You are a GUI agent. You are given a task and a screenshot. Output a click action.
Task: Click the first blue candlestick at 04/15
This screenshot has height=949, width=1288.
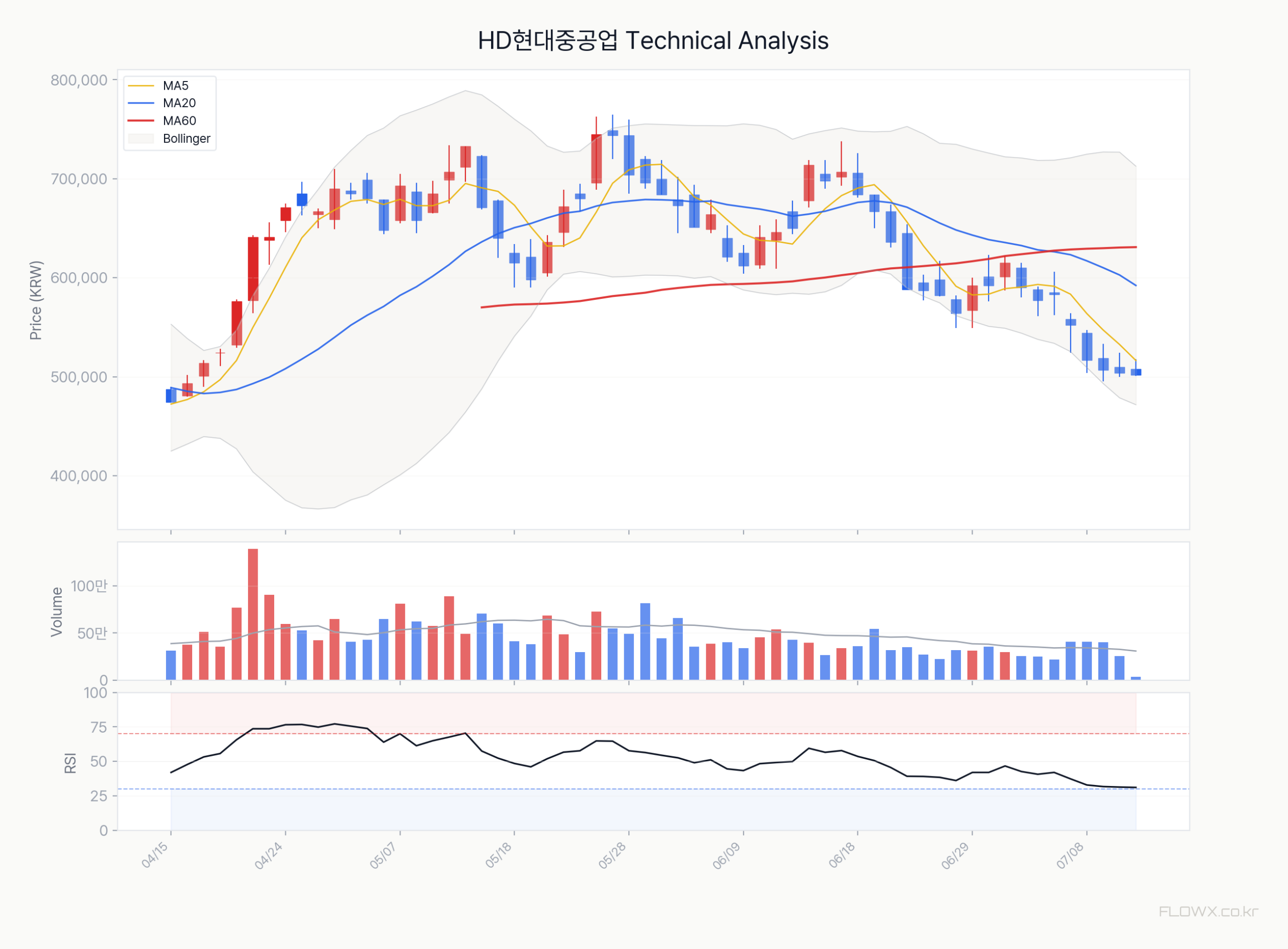tap(171, 396)
